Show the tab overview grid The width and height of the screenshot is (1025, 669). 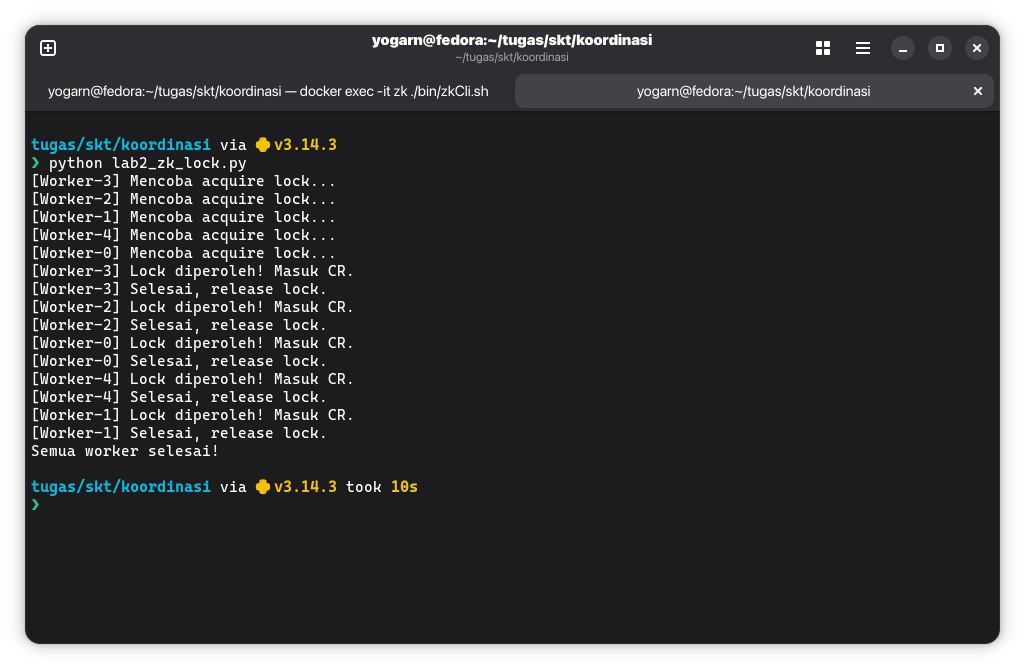(823, 48)
